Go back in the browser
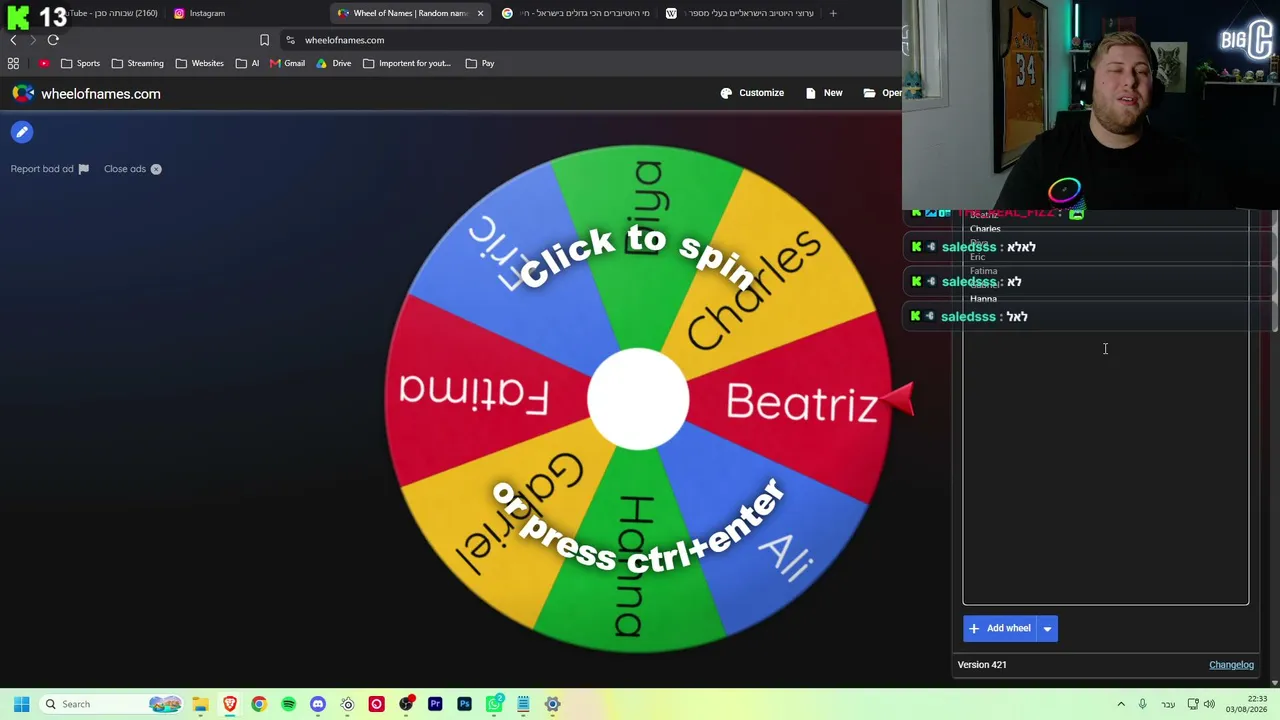This screenshot has height=720, width=1280. point(13,40)
